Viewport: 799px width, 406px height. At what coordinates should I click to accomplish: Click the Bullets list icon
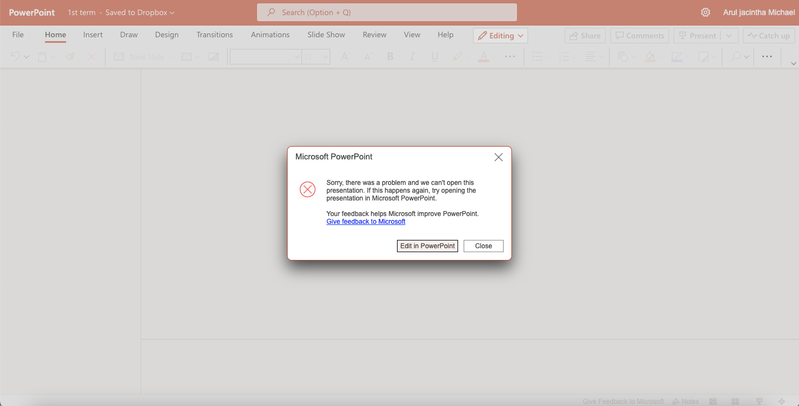(537, 57)
